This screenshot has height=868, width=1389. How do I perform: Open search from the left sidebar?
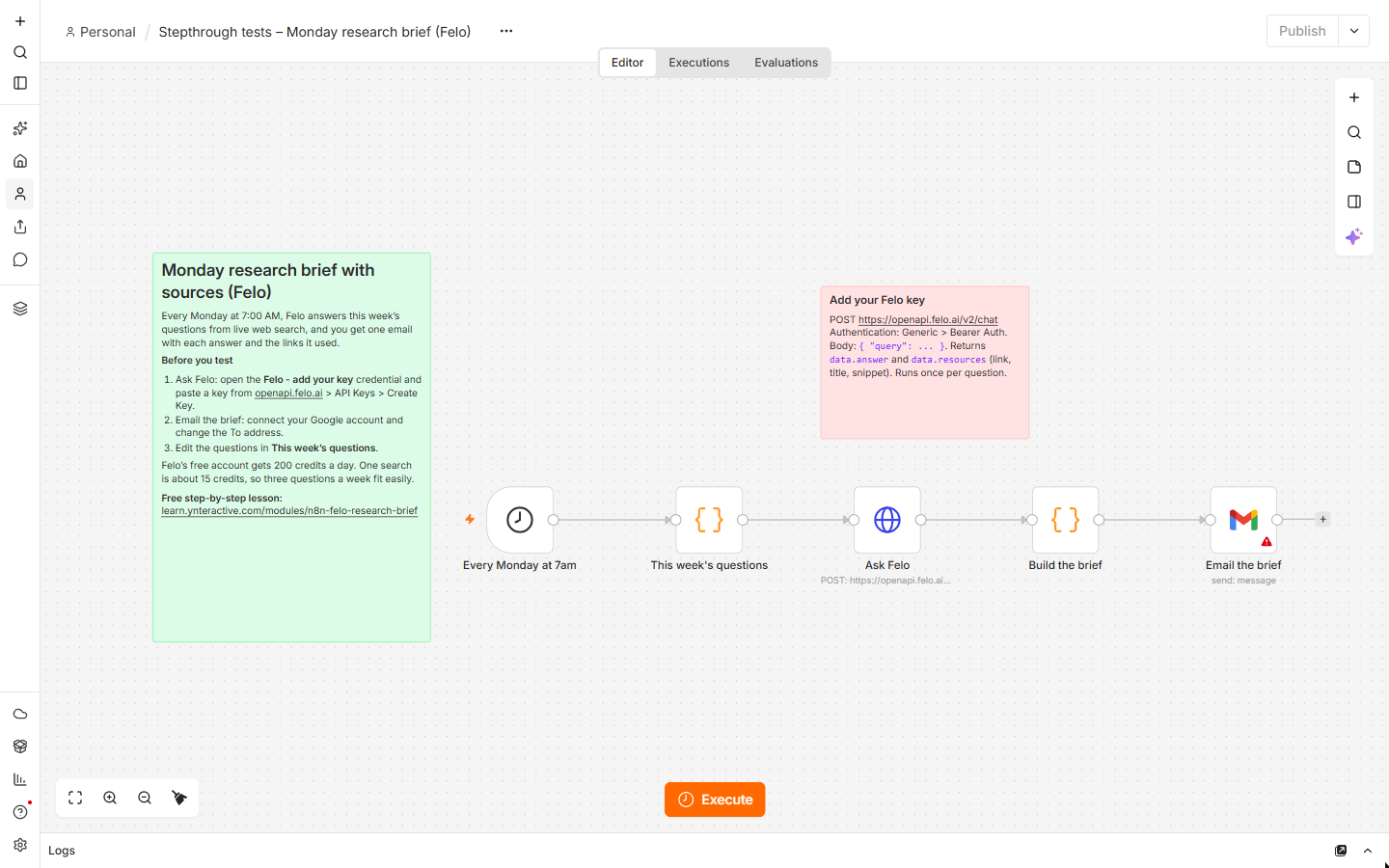coord(20,52)
